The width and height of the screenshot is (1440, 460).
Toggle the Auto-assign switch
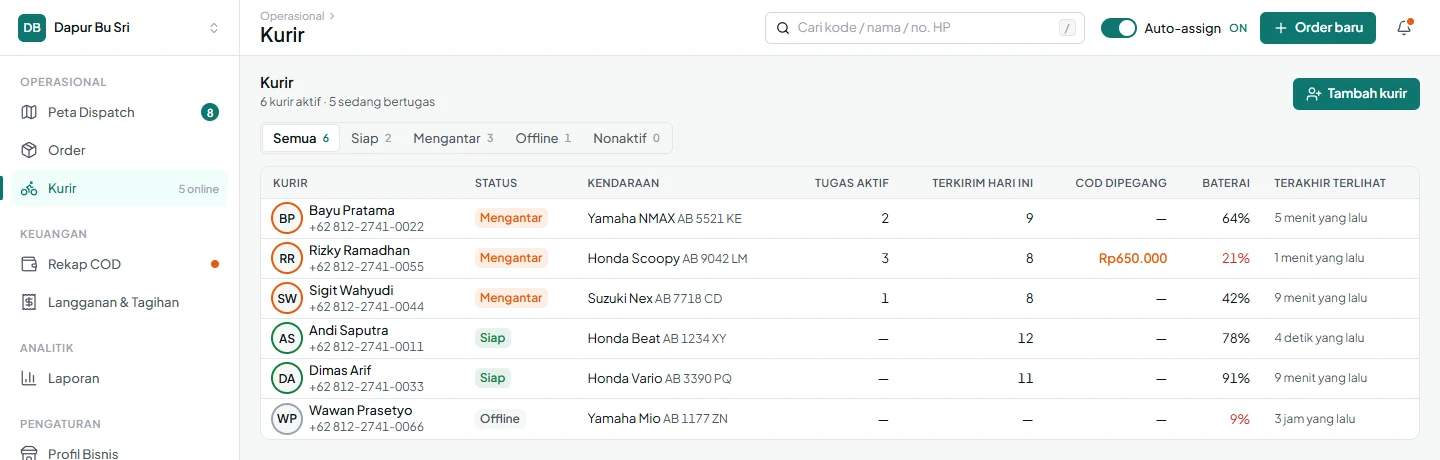(x=1119, y=28)
